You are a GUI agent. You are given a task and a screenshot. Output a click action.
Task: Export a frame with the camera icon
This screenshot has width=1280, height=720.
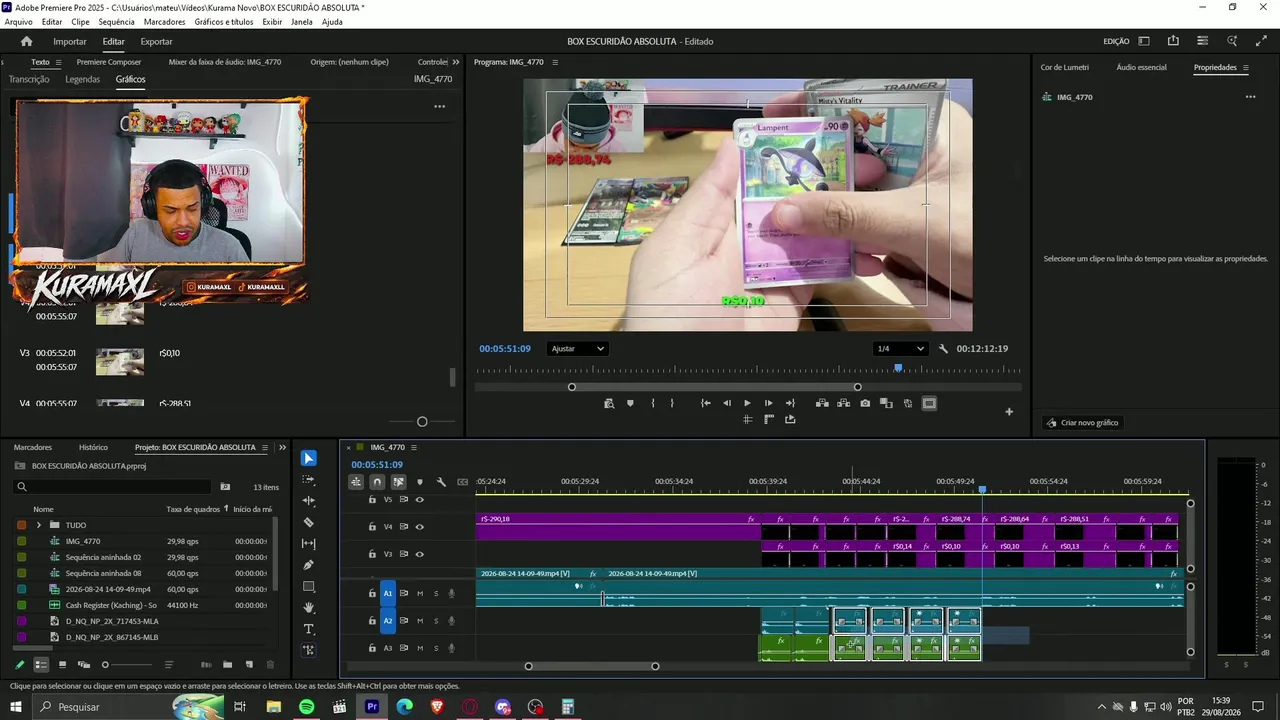(865, 403)
